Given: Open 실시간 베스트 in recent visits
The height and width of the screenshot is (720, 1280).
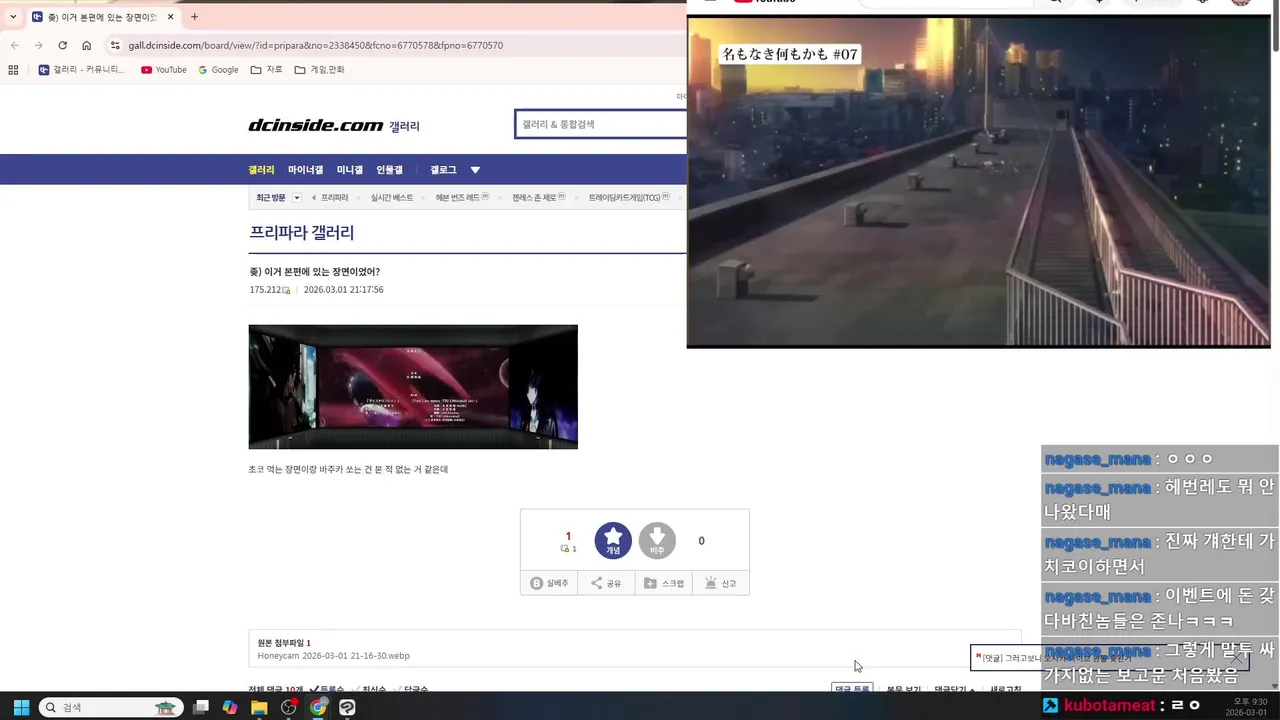Looking at the screenshot, I should tap(392, 198).
